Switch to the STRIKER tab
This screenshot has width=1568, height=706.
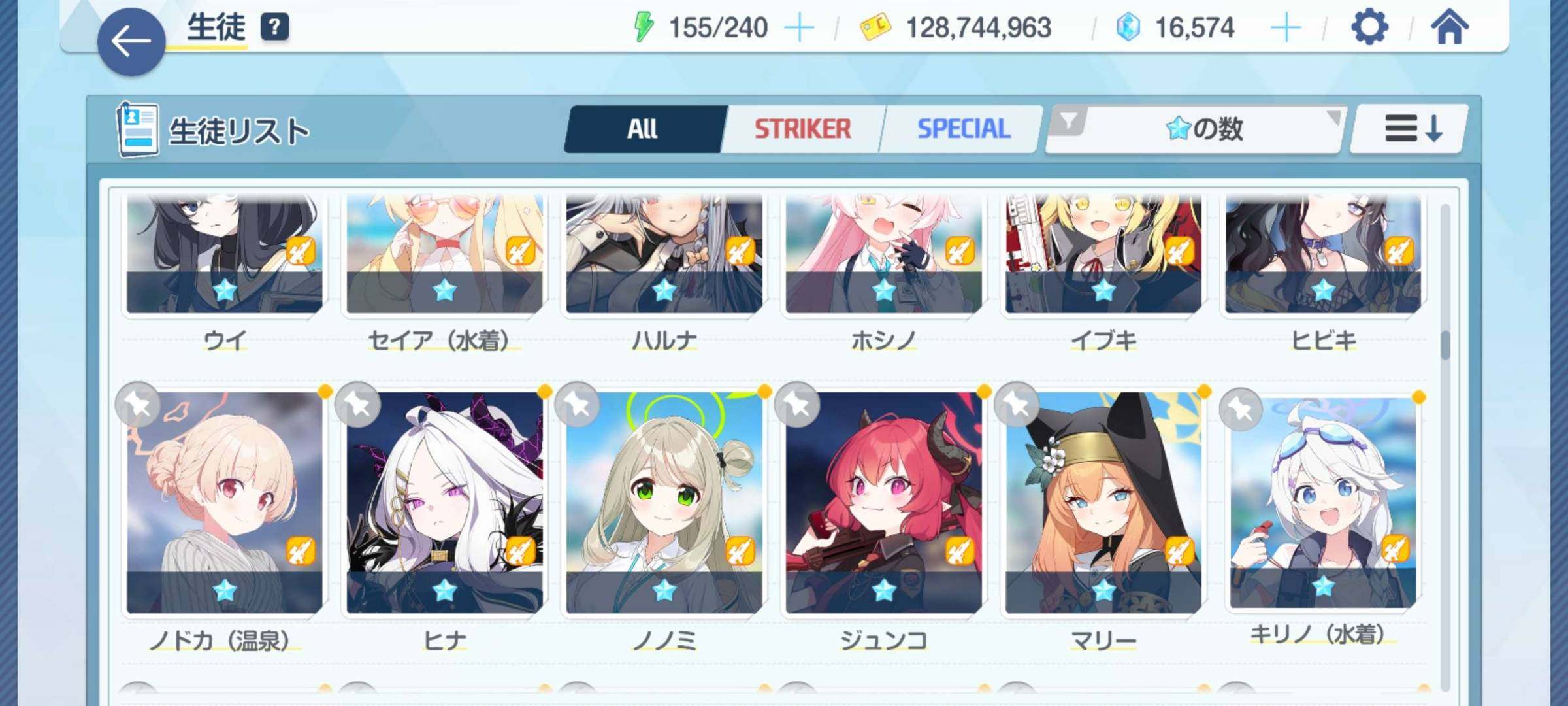pyautogui.click(x=803, y=129)
